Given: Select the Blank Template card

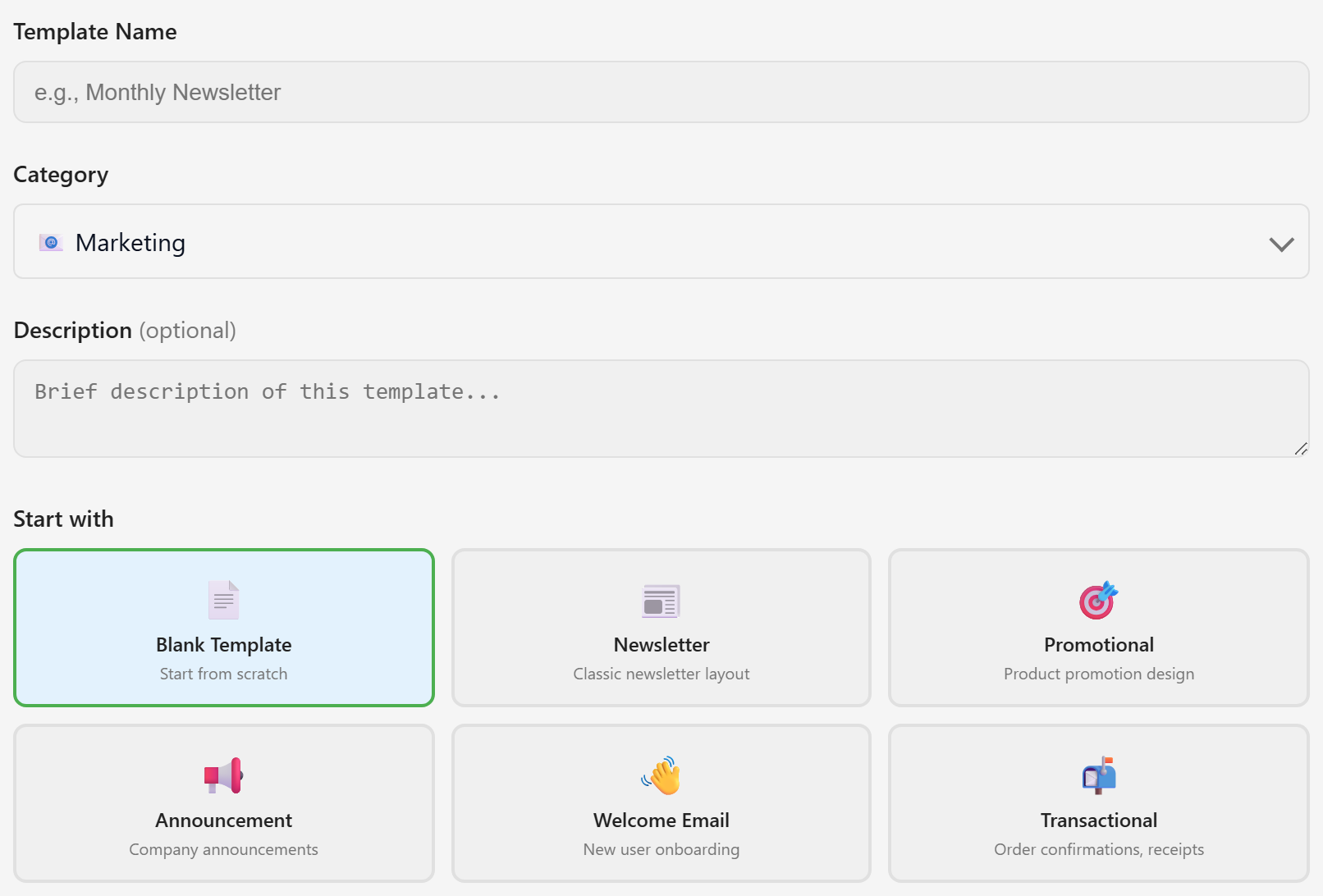Looking at the screenshot, I should (x=224, y=628).
